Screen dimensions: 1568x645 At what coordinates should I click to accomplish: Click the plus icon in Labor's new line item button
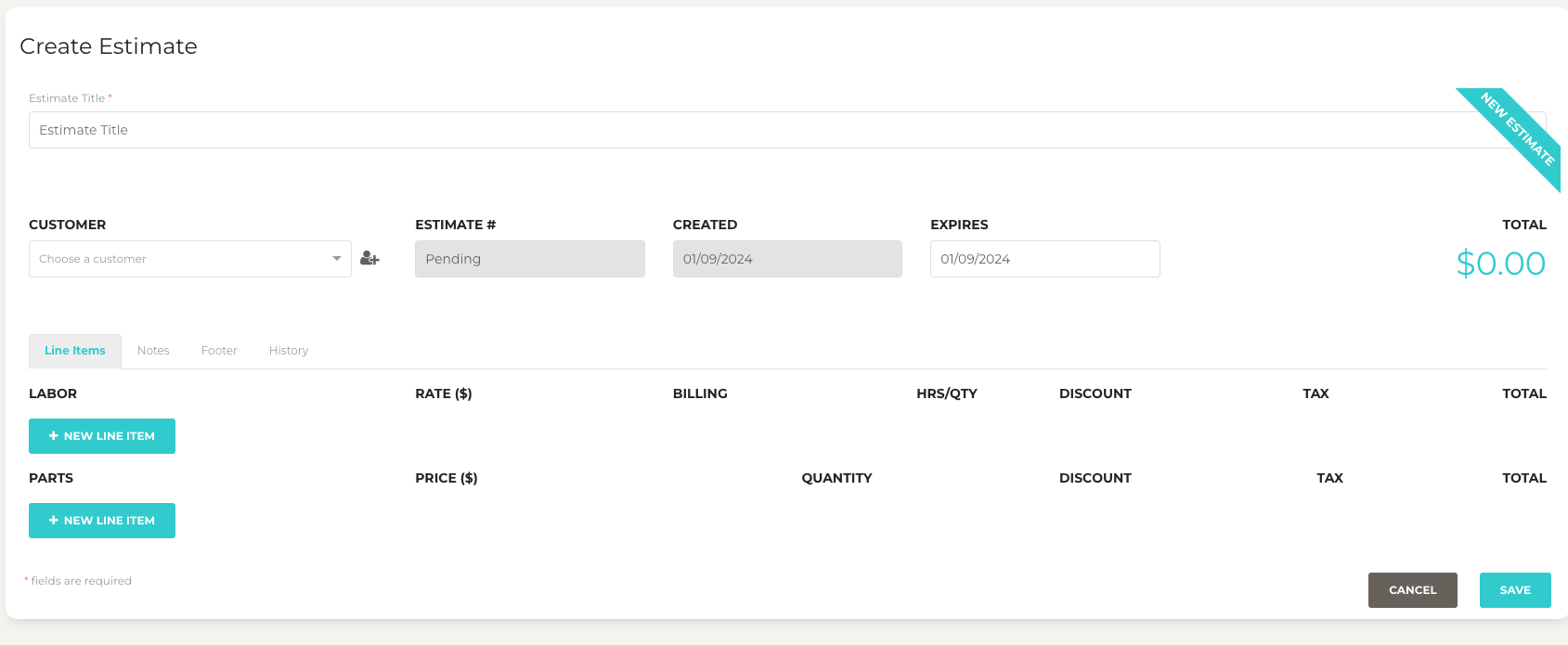(54, 436)
